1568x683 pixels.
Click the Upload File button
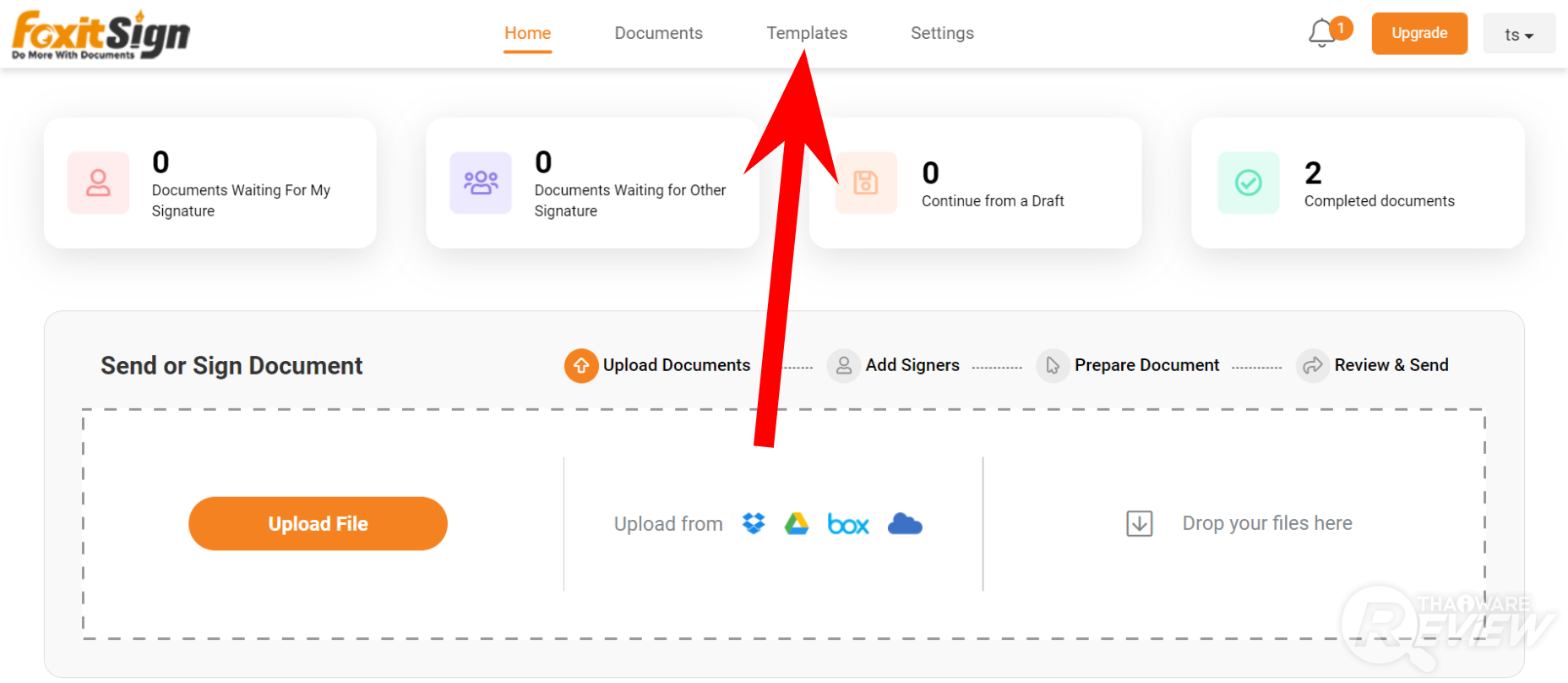(x=318, y=524)
